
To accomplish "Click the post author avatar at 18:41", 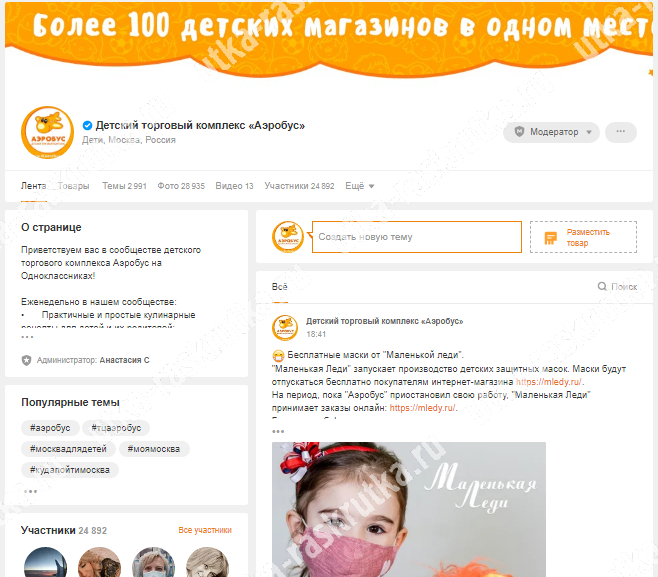I will (x=285, y=328).
